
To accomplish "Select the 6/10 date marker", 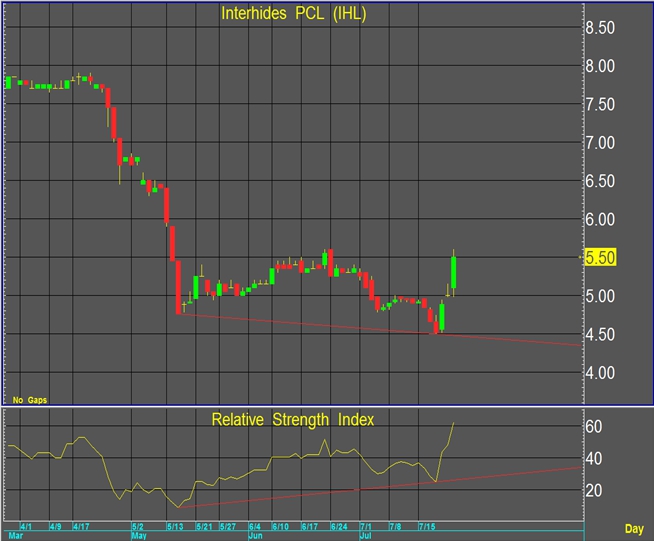I will tap(280, 526).
